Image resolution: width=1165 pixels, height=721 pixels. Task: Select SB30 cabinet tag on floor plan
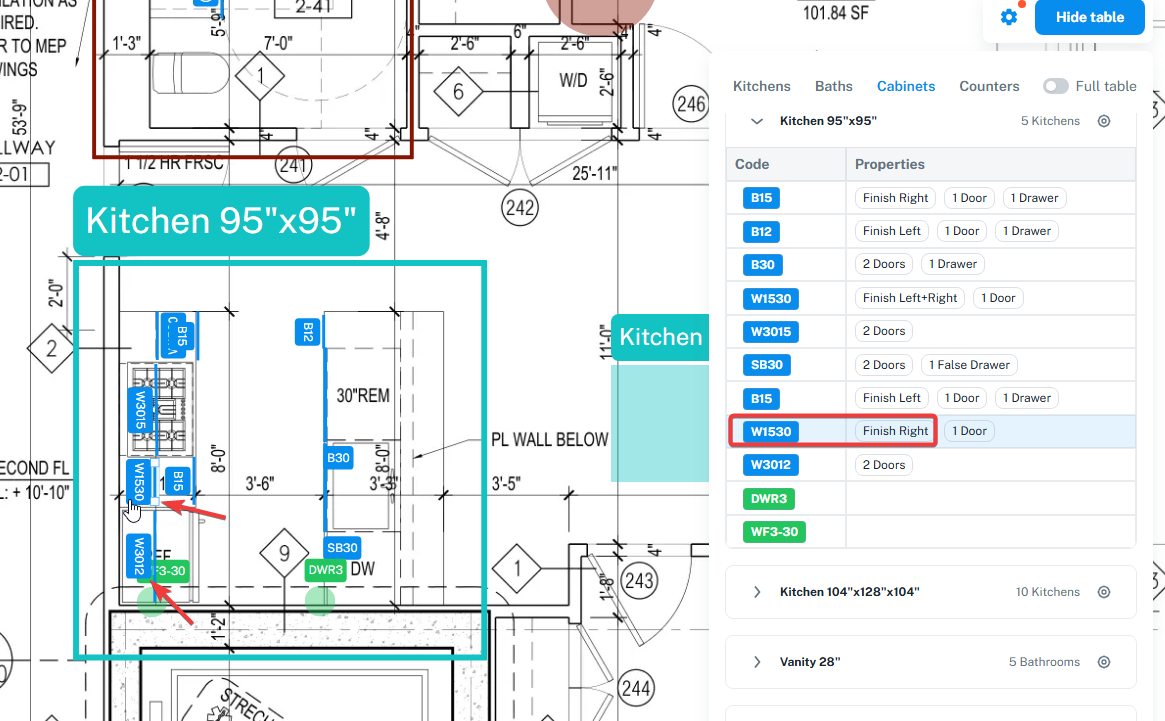(343, 548)
